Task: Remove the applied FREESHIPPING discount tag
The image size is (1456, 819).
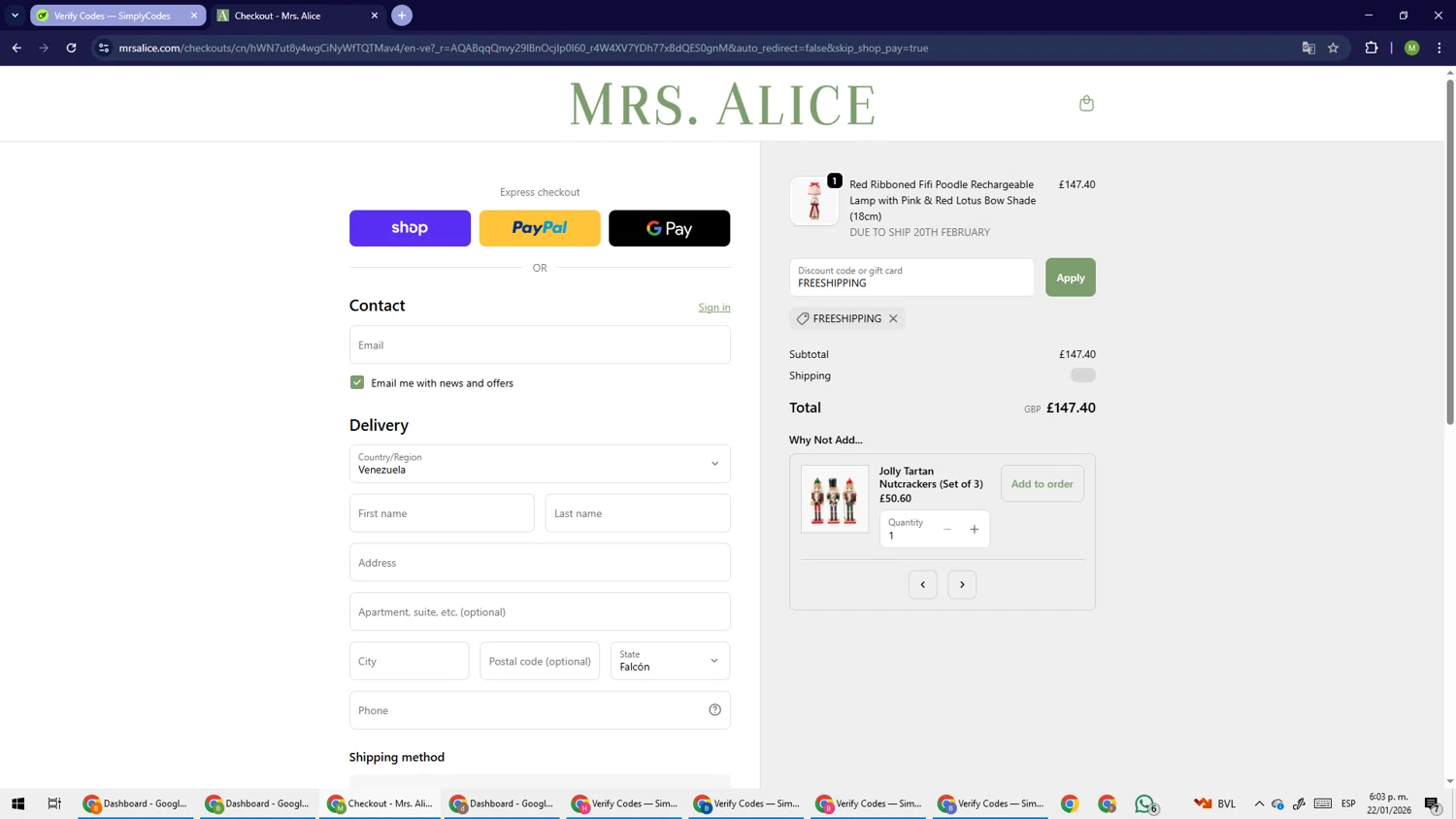Action: [893, 318]
